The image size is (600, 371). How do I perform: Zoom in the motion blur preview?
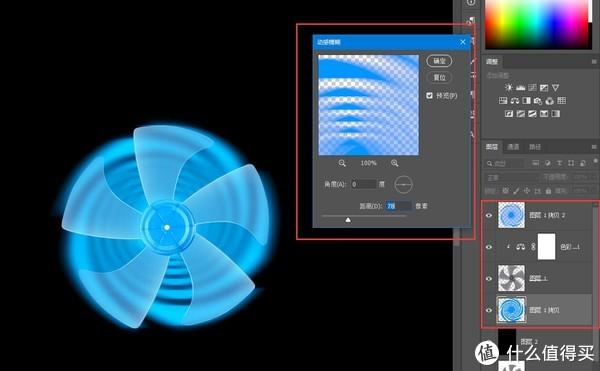click(395, 163)
